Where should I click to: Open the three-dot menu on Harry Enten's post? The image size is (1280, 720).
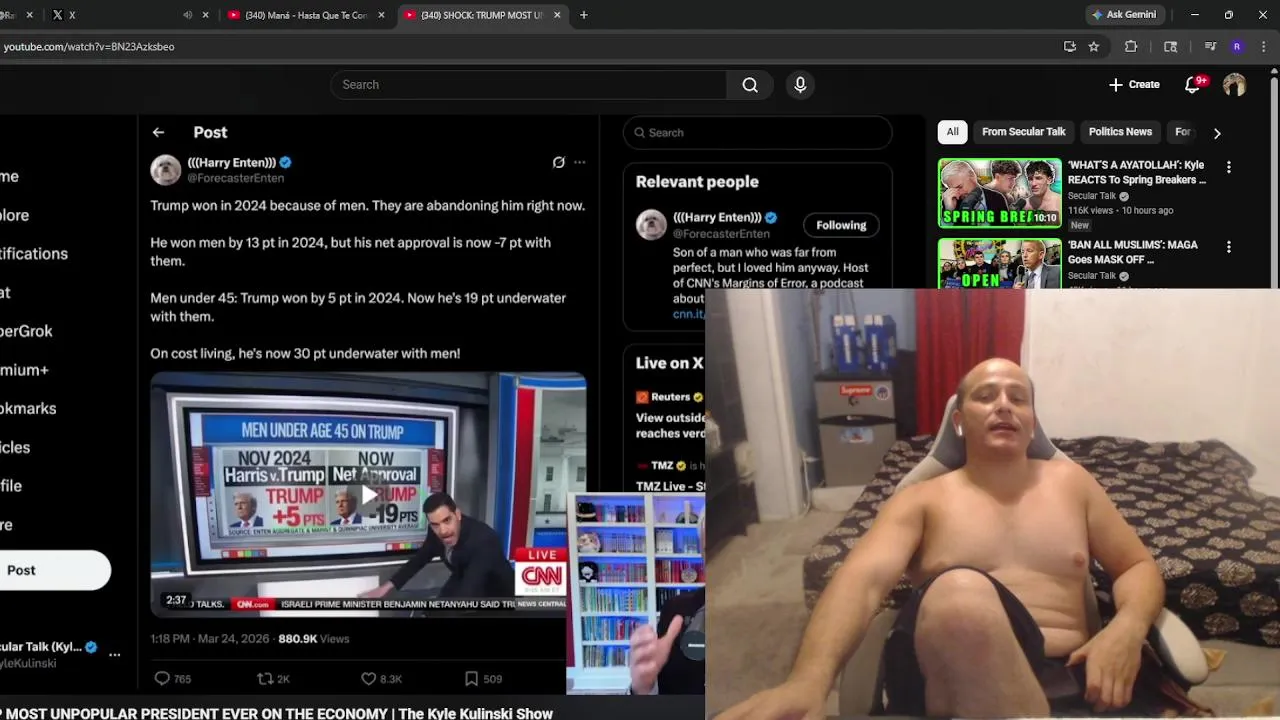click(x=579, y=162)
